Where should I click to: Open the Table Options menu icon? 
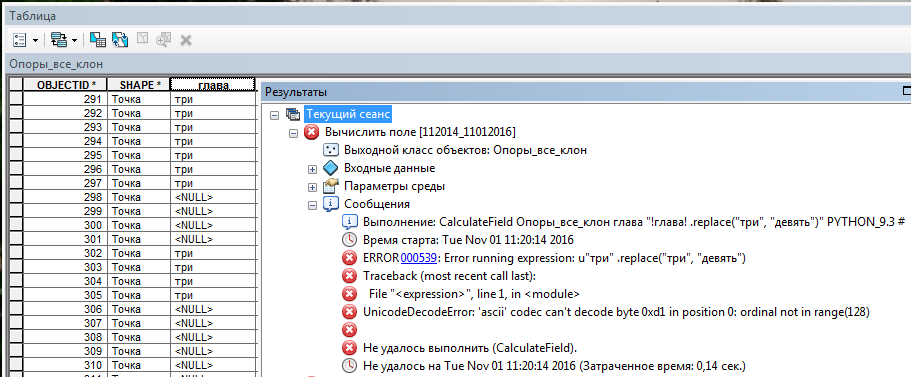(x=19, y=40)
